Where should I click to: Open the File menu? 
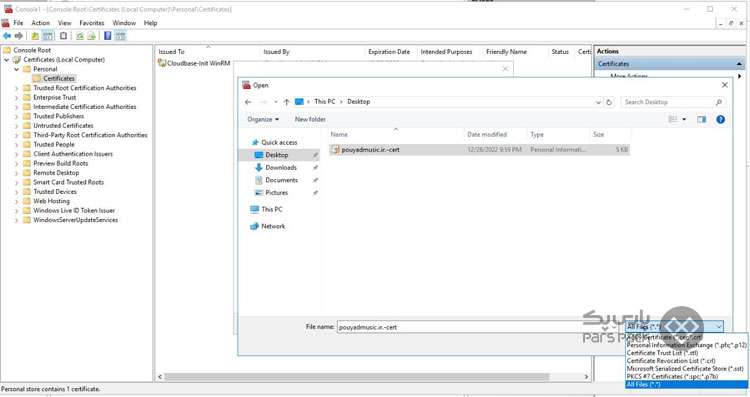[x=18, y=23]
